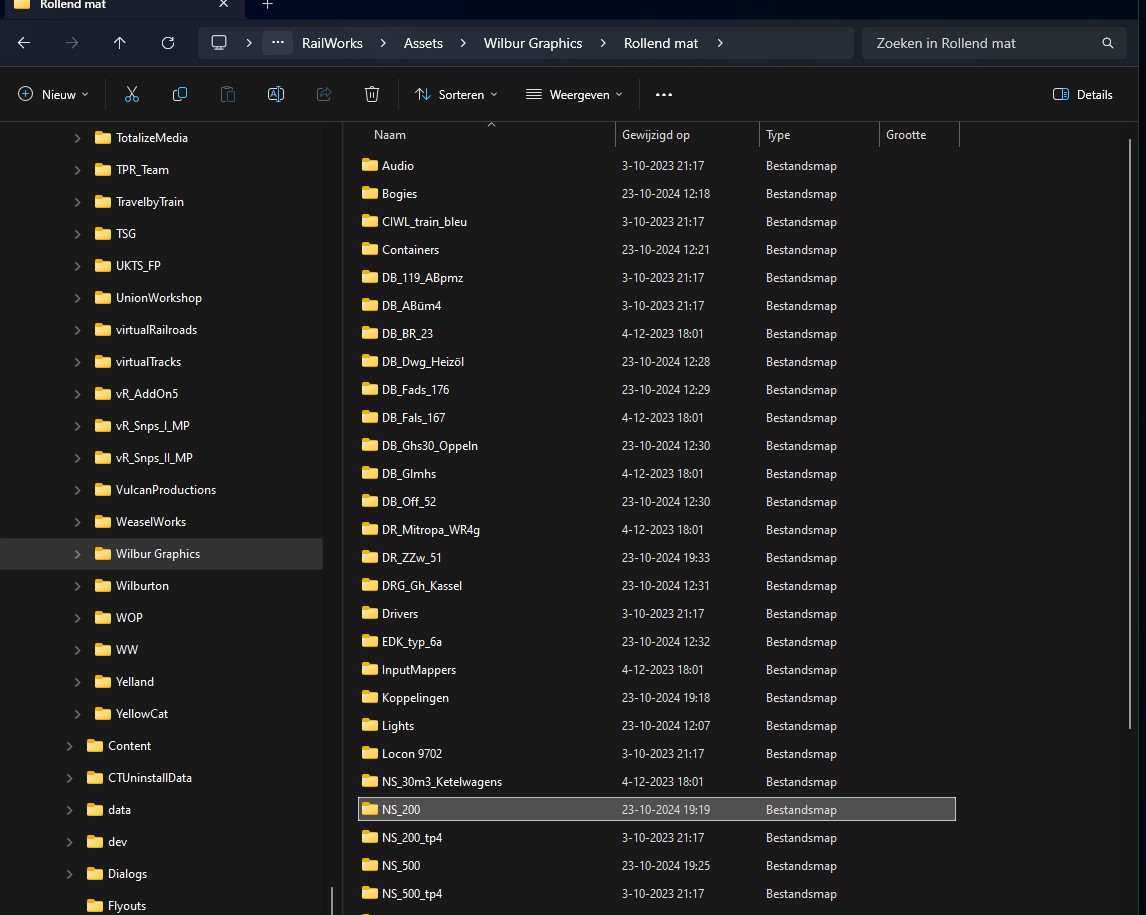
Task: Open the chevron dropdown after Assets breadcrumb
Action: (463, 43)
